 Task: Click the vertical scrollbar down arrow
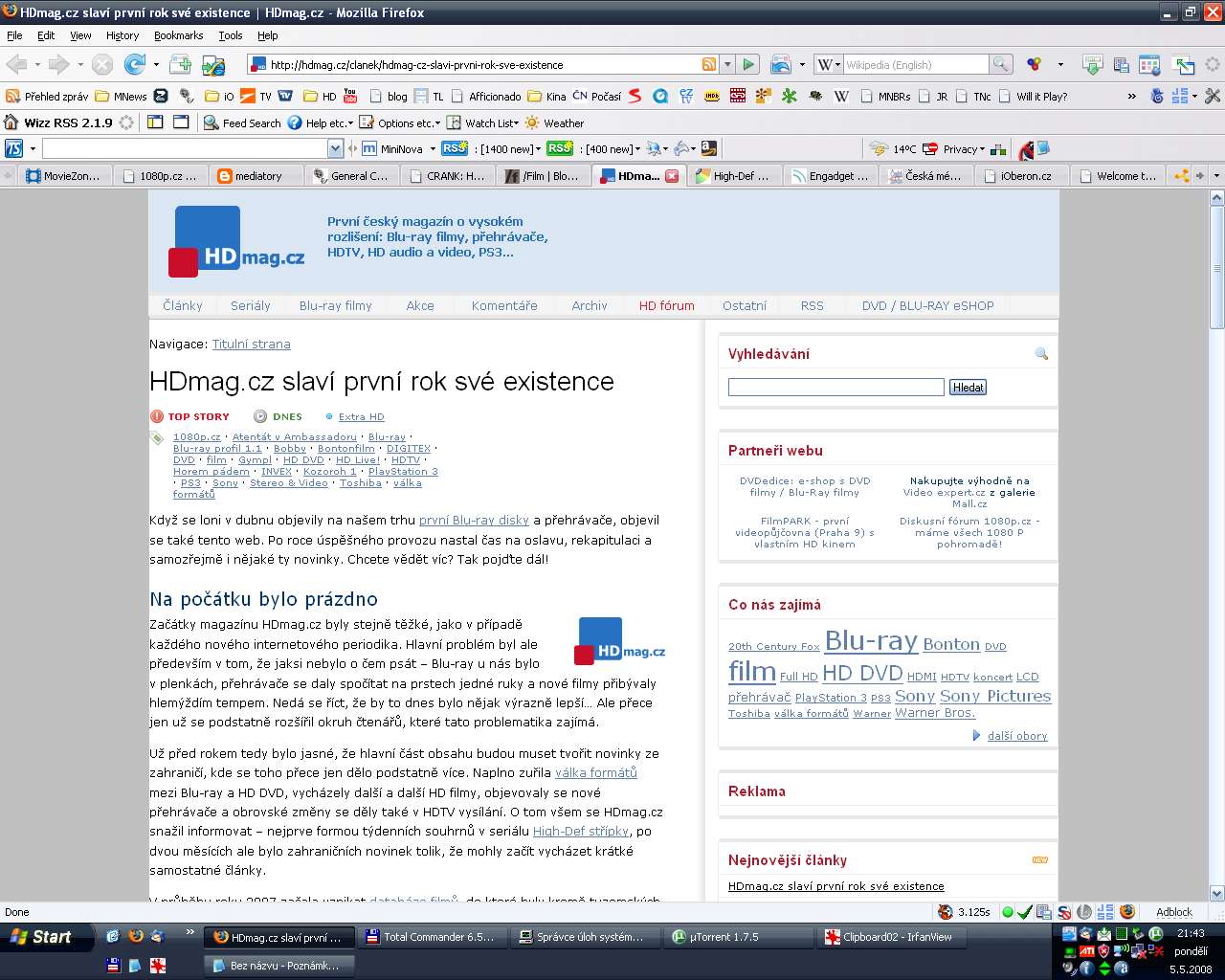point(1216,894)
